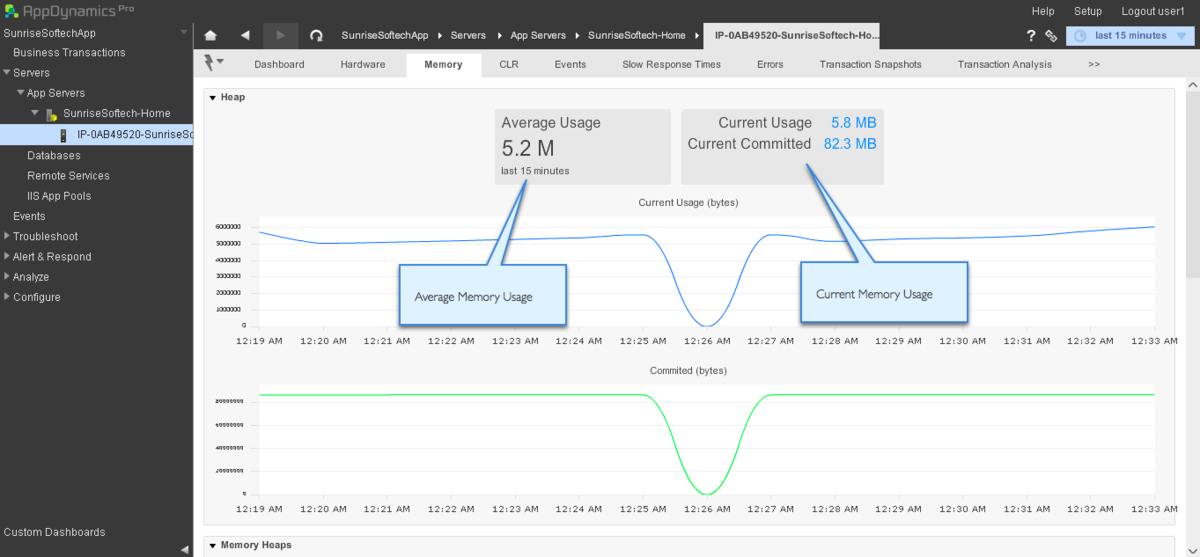1200x557 pixels.
Task: Click the IP-0AB49520 node icon
Action: [65, 135]
